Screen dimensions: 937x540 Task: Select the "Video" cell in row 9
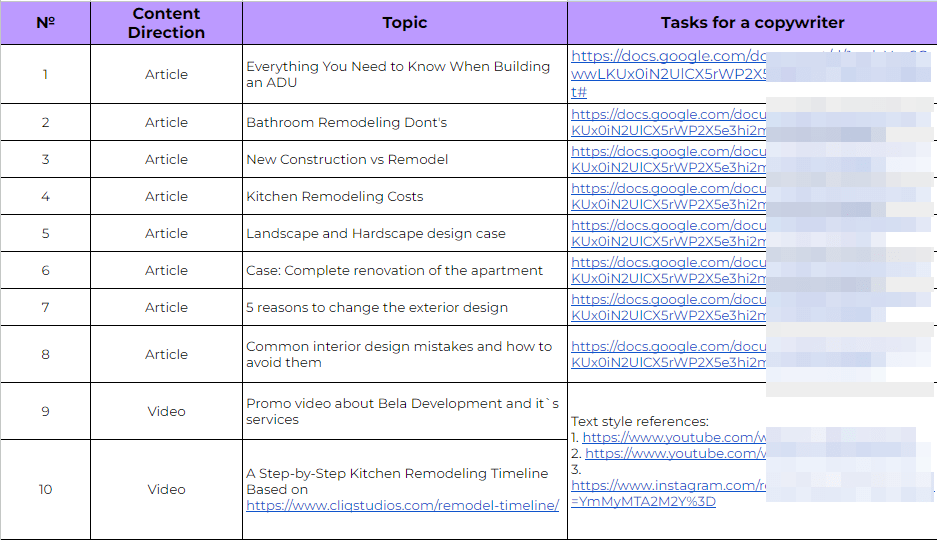point(167,412)
